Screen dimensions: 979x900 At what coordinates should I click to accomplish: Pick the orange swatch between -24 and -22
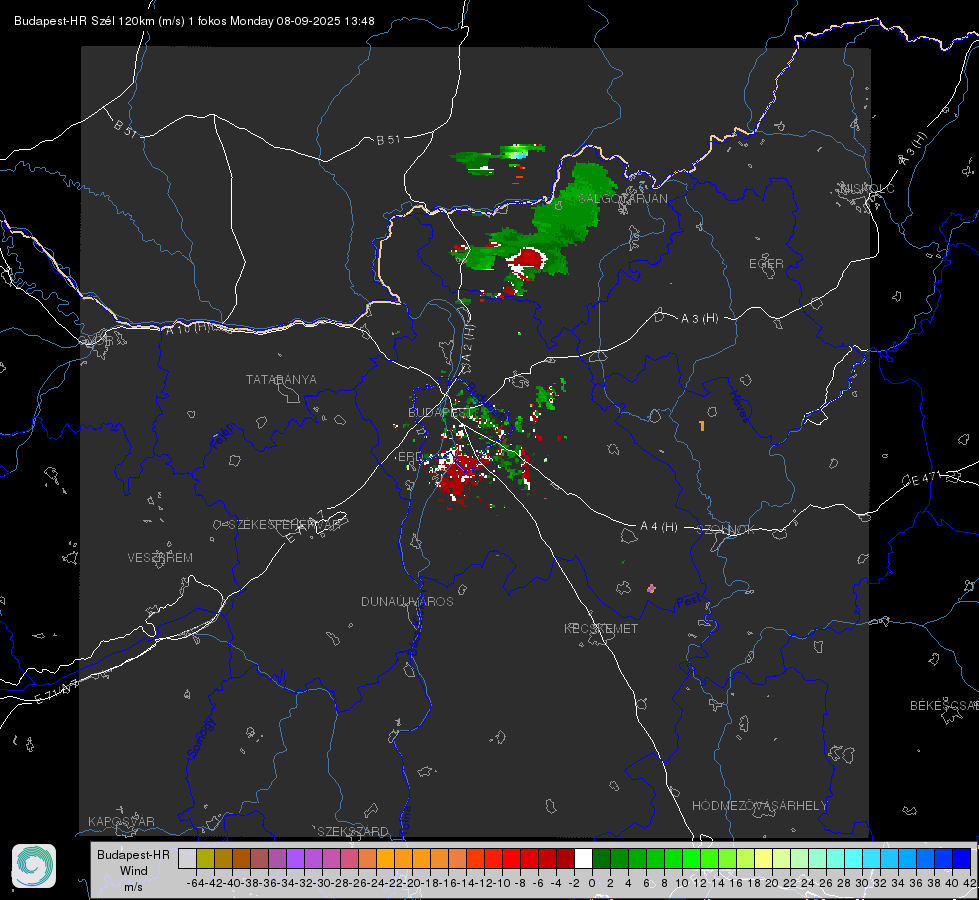click(385, 858)
